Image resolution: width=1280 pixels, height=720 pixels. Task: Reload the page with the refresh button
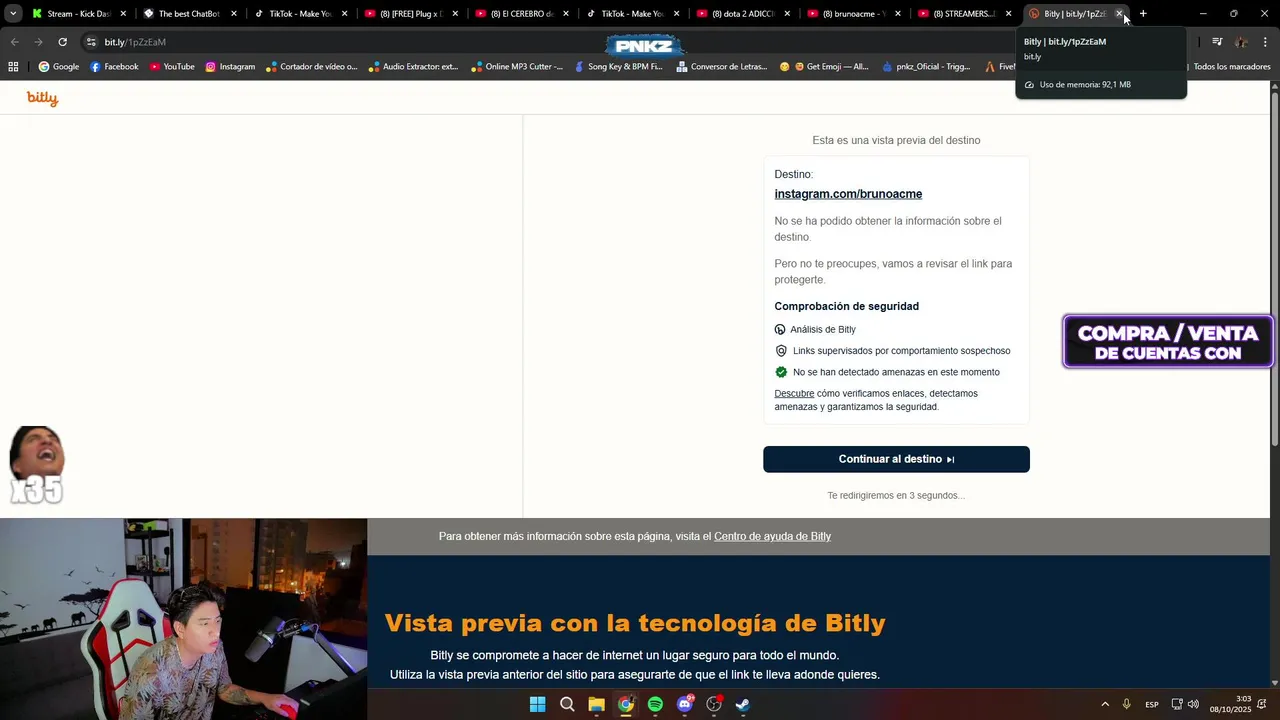click(62, 42)
